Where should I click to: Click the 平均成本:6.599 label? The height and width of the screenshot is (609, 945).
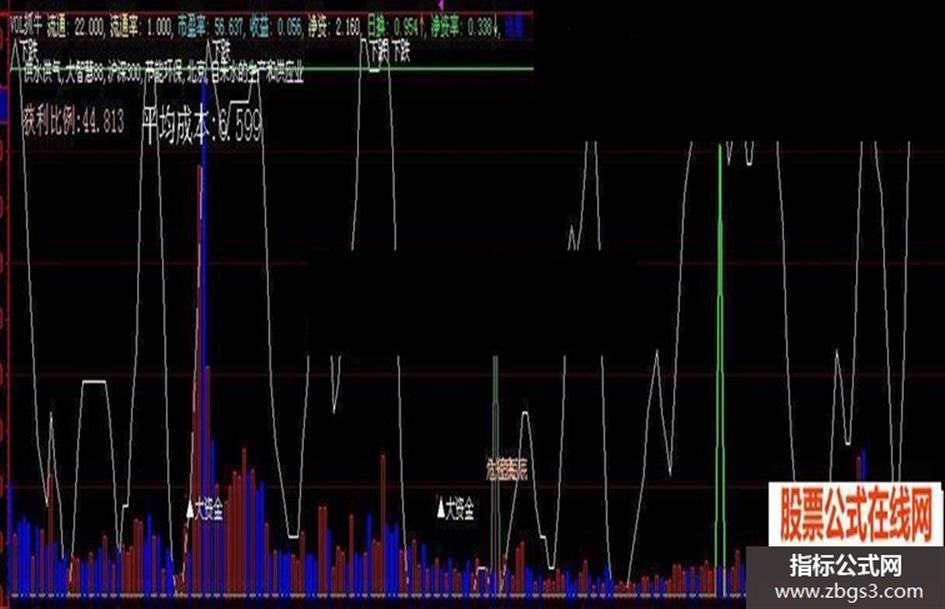(201, 125)
